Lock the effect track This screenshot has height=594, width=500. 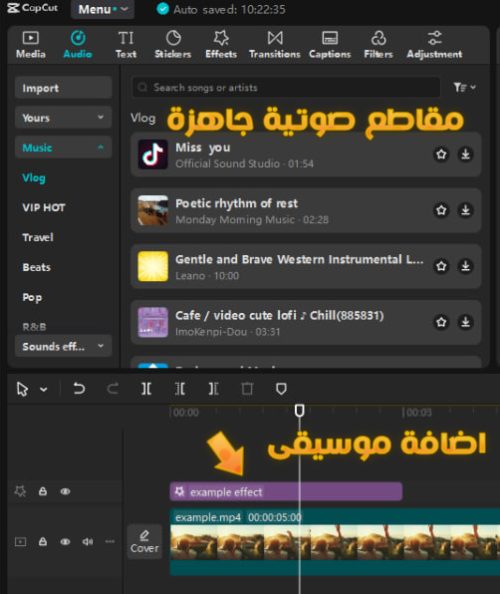(x=43, y=491)
